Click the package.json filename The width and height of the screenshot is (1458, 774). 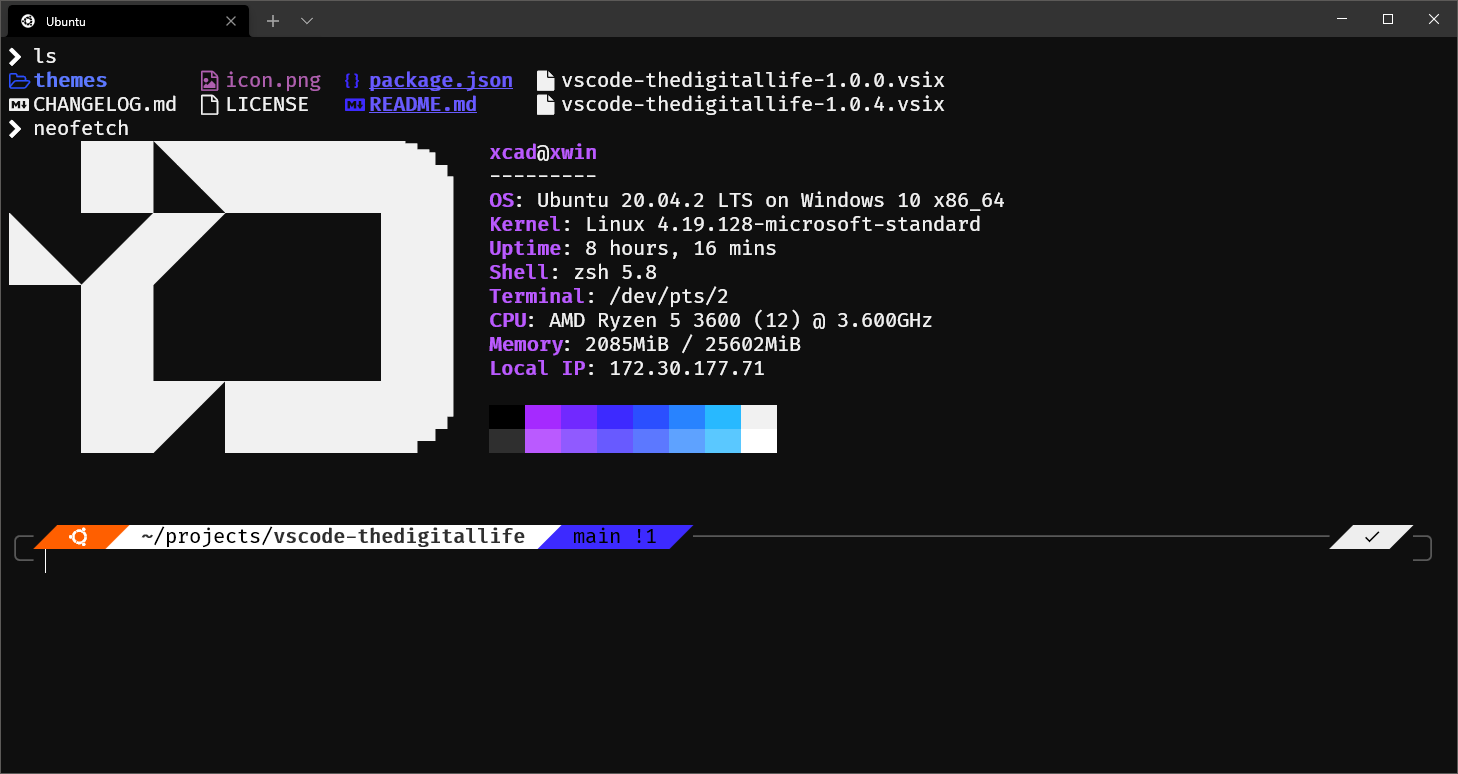441,81
